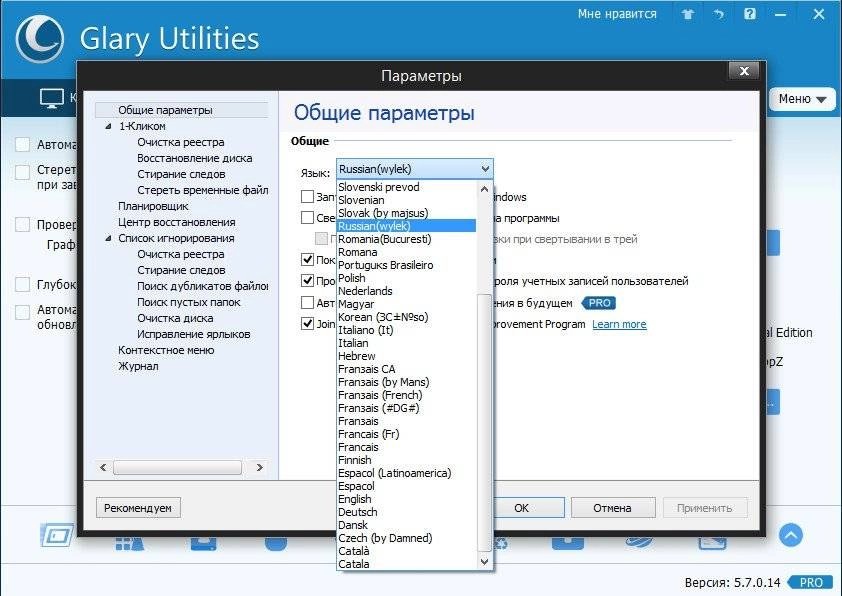Collapse the Список игнорирования tree node triangle

coord(108,238)
